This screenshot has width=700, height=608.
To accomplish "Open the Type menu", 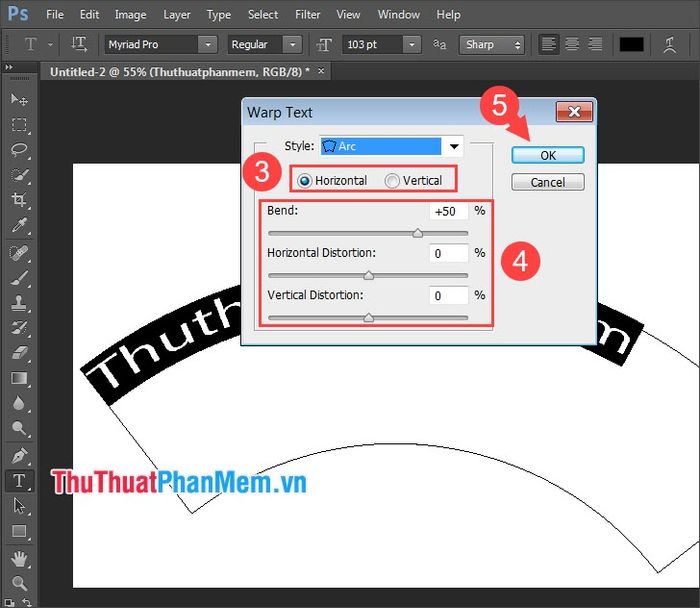I will pyautogui.click(x=219, y=15).
